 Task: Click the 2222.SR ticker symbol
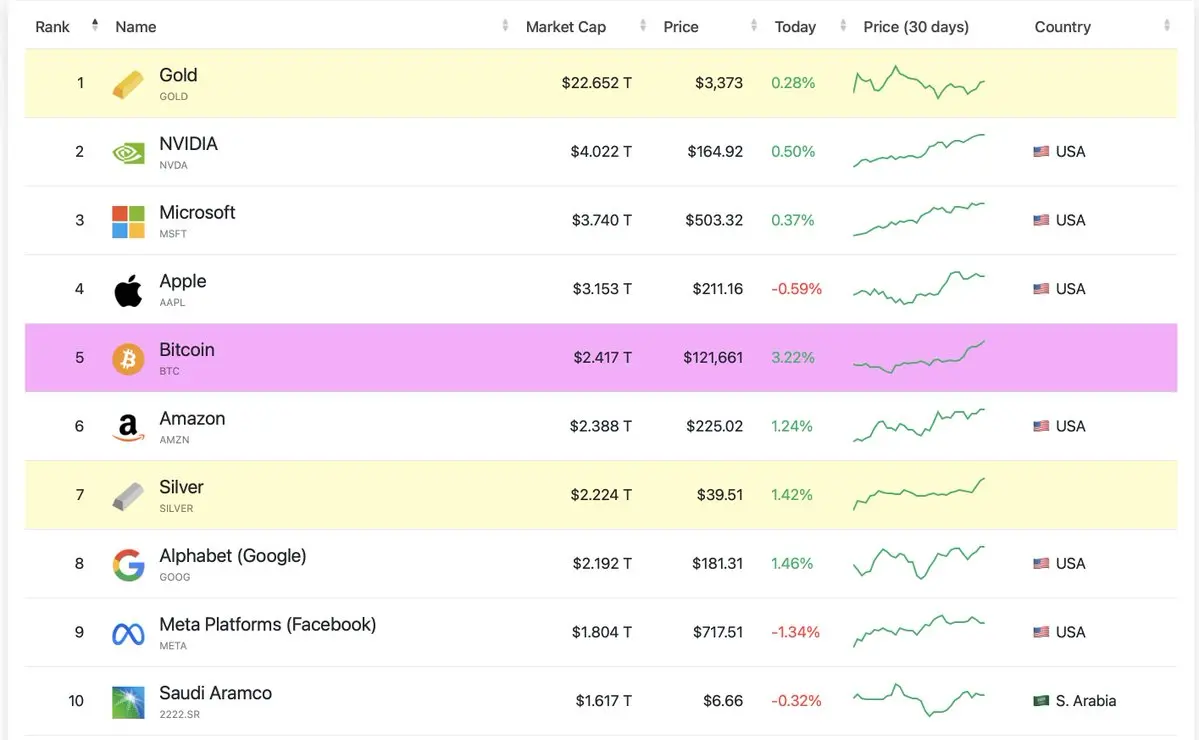click(180, 714)
